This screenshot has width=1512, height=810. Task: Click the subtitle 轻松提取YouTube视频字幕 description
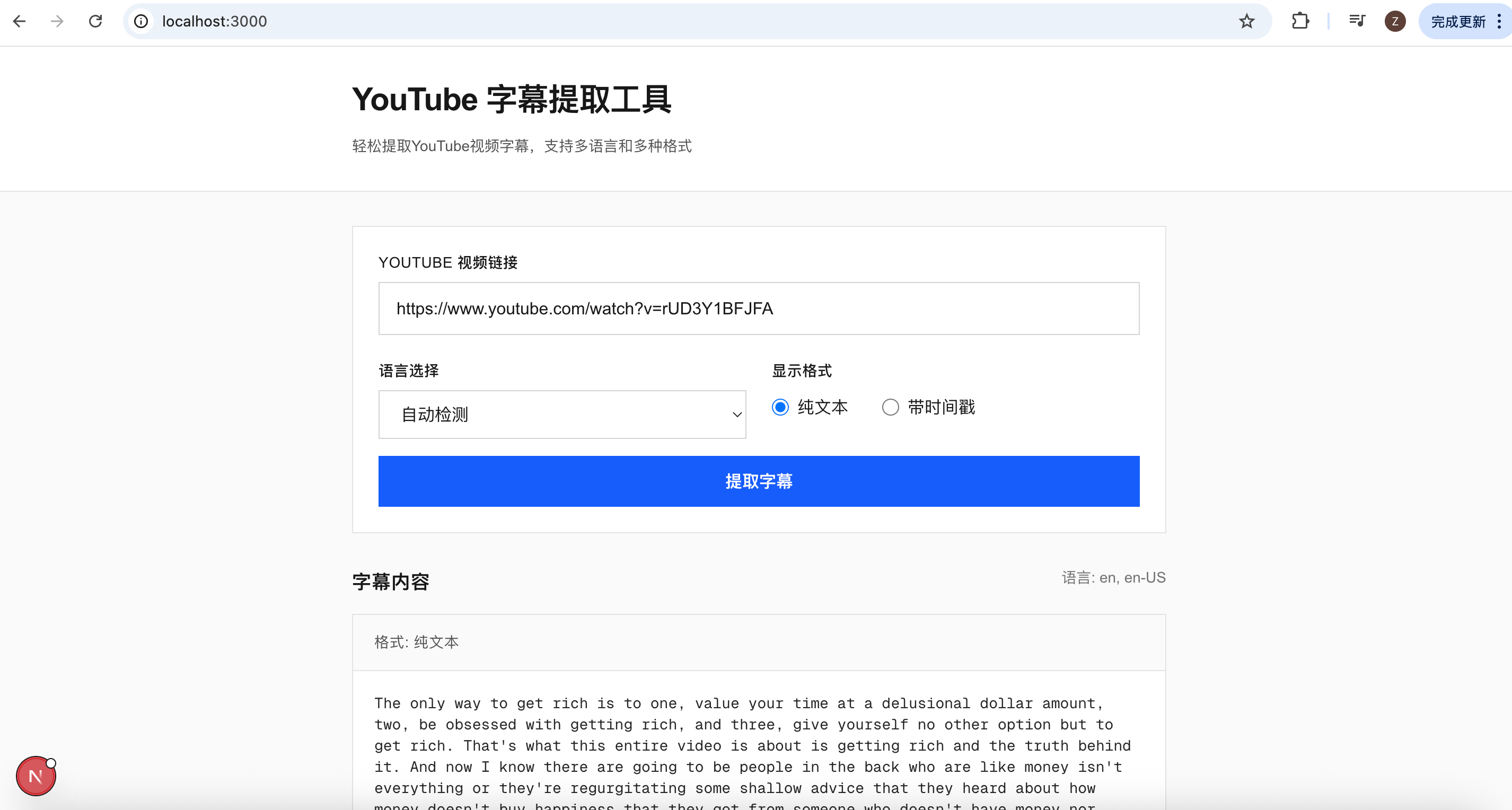[522, 146]
